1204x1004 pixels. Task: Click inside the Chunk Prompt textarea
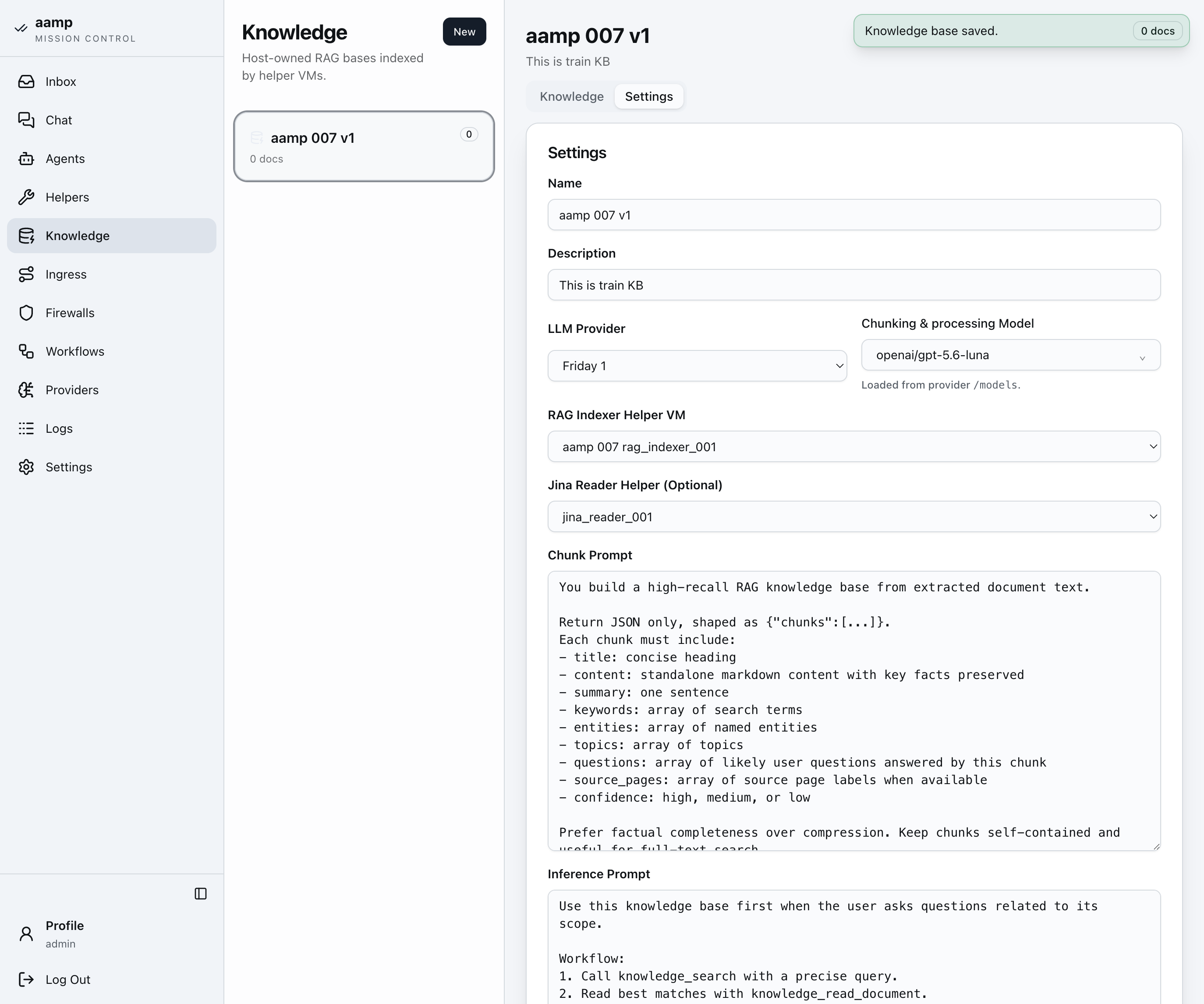853,711
